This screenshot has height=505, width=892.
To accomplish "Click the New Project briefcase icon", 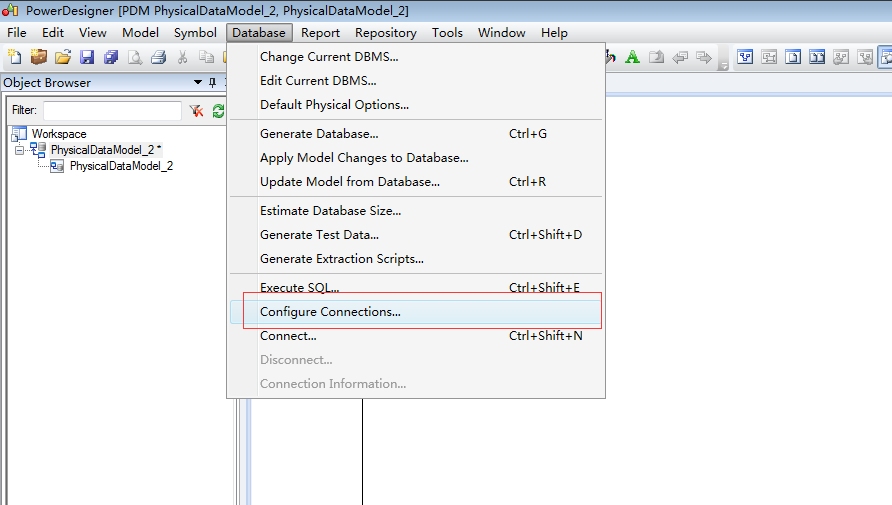I will coord(39,57).
